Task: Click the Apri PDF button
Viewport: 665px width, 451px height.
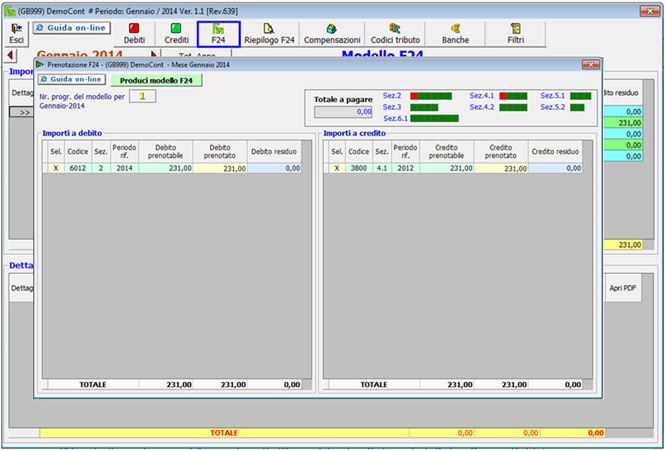Action: 622,288
